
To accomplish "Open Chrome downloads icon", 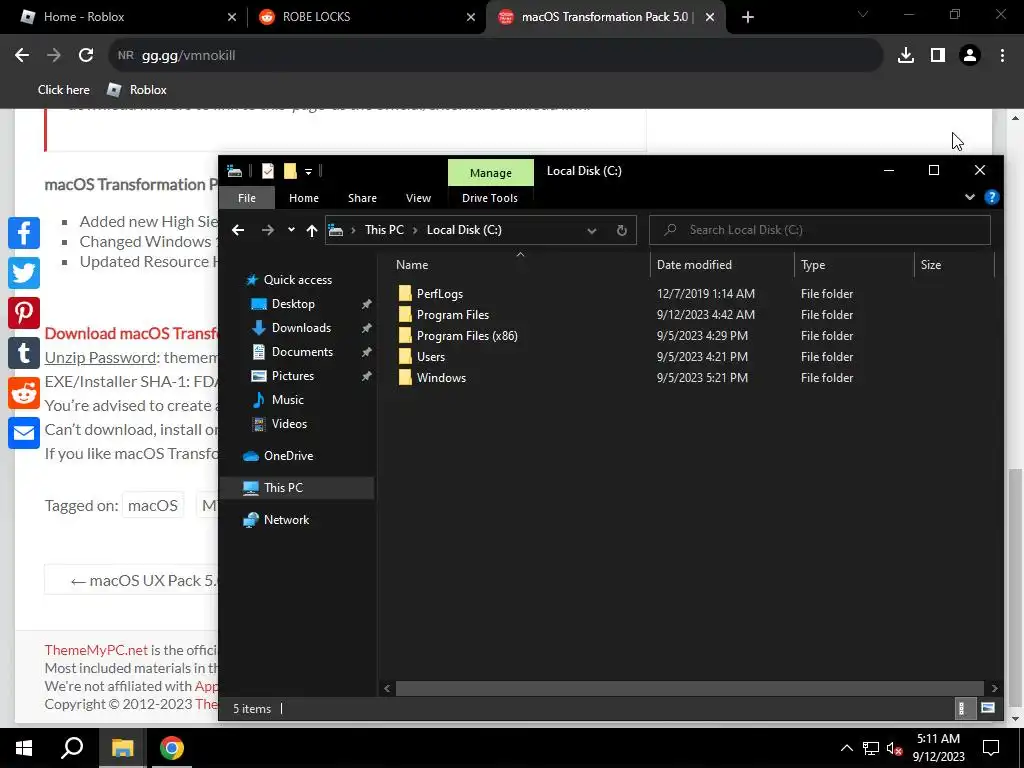I will click(x=906, y=56).
